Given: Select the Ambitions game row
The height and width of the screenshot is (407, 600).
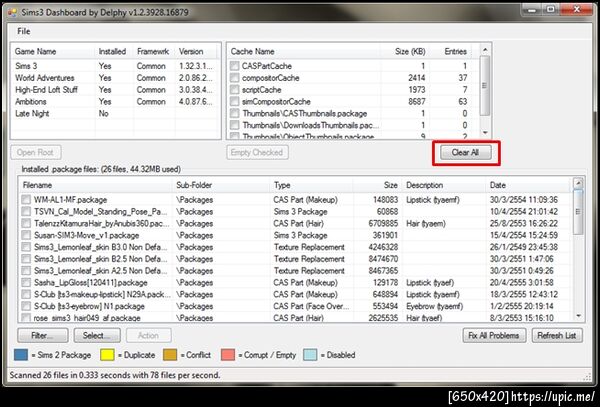Looking at the screenshot, I should [x=115, y=101].
